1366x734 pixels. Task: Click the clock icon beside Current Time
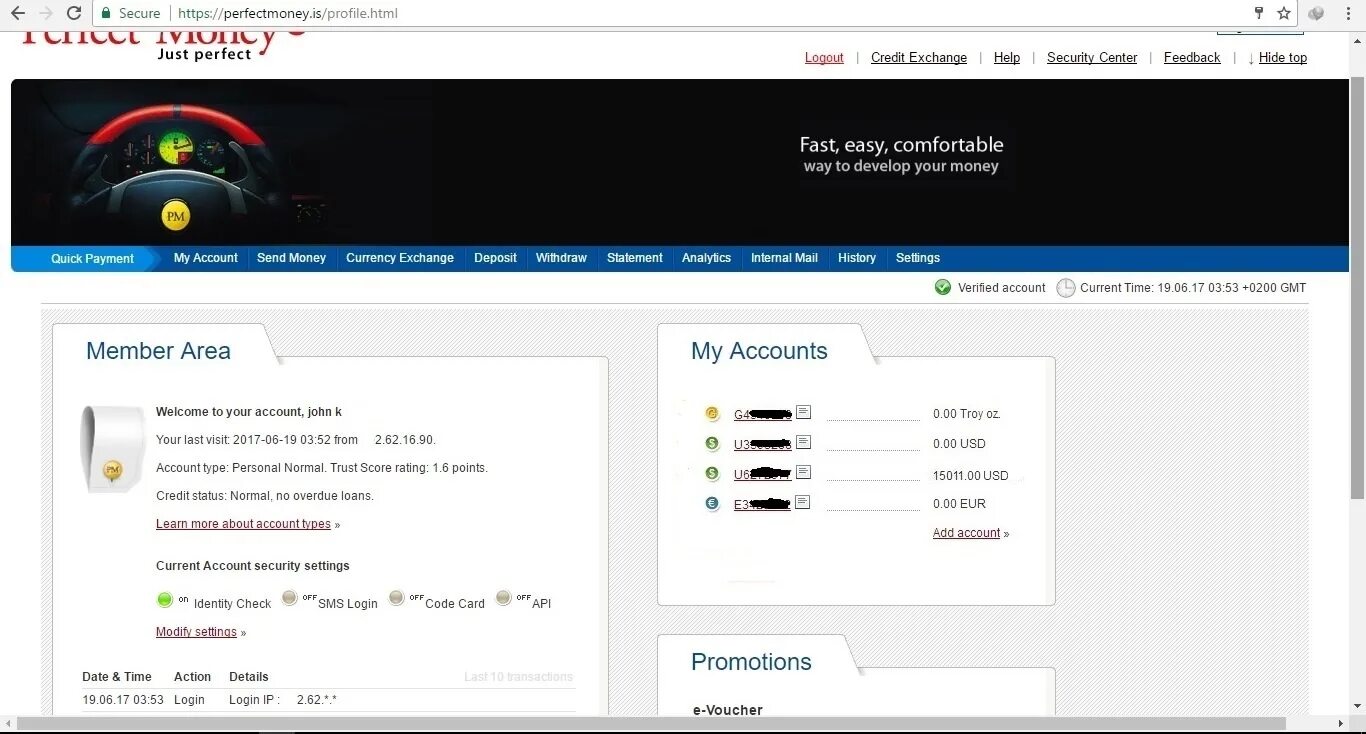pyautogui.click(x=1066, y=288)
